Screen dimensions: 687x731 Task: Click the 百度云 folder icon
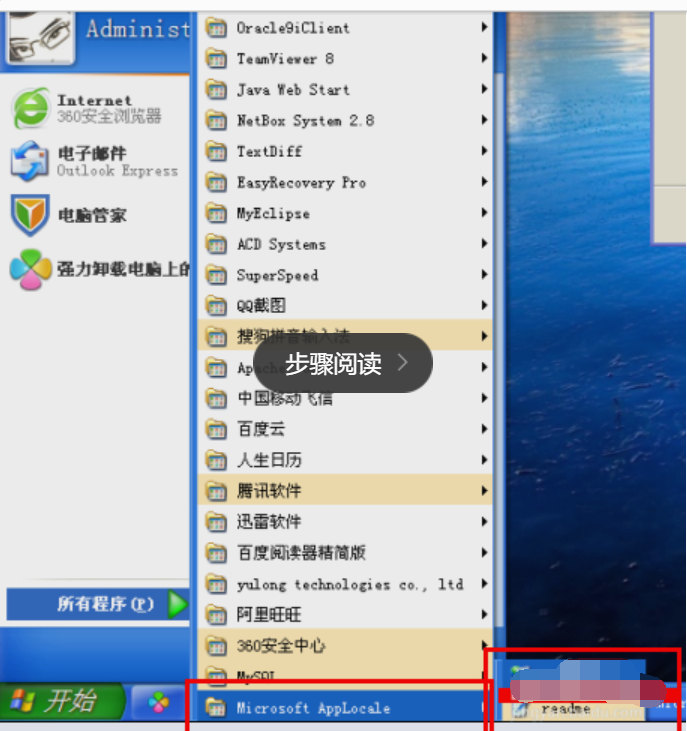(x=216, y=429)
